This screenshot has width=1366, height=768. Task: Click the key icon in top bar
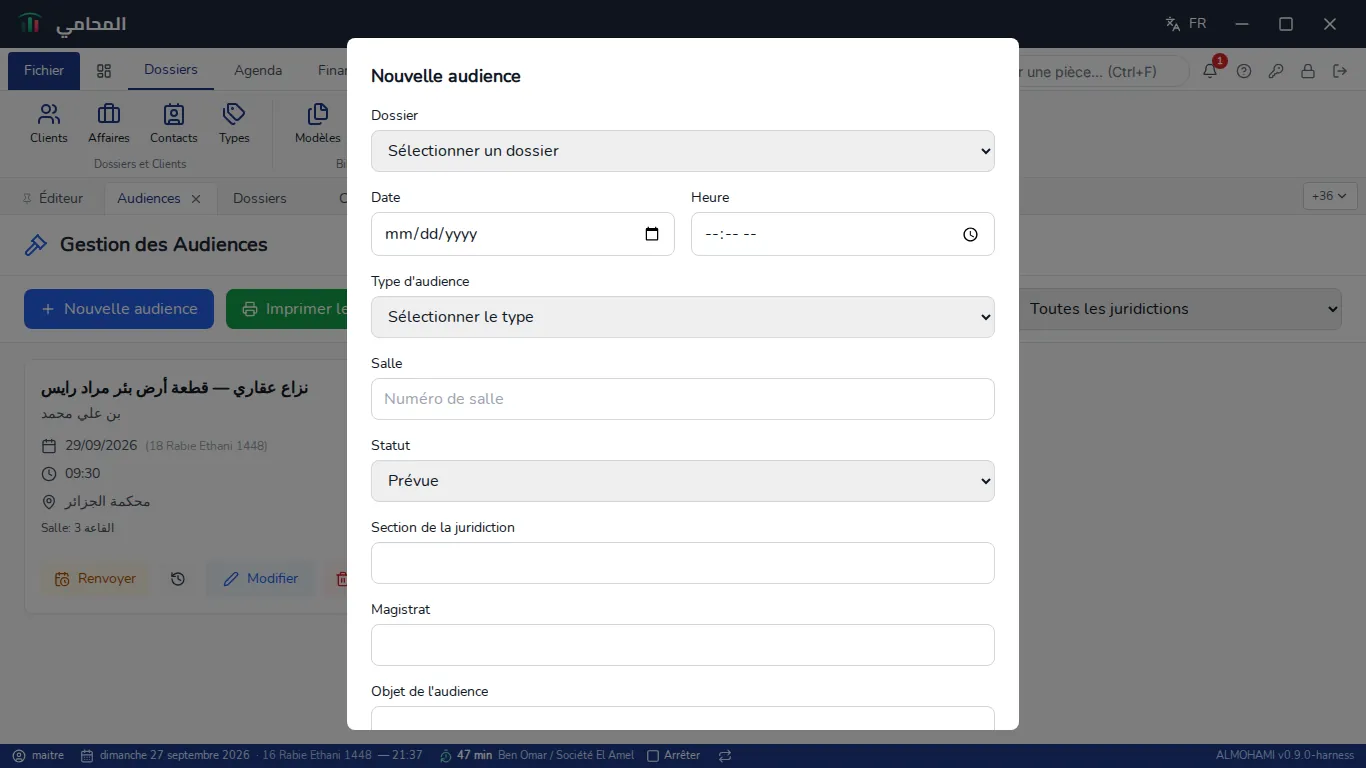(1276, 71)
